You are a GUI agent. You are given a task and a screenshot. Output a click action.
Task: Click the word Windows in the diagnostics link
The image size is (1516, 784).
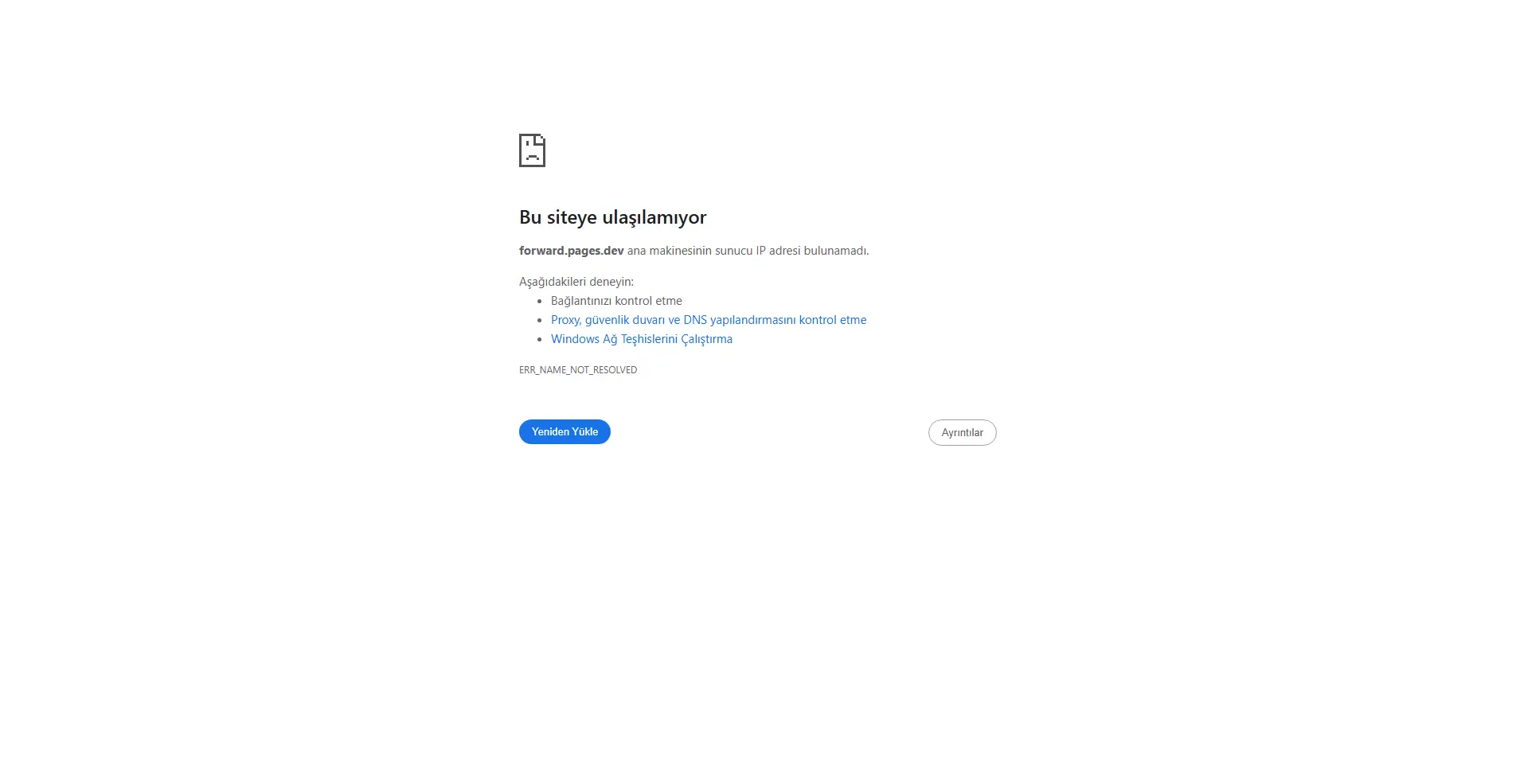(575, 339)
